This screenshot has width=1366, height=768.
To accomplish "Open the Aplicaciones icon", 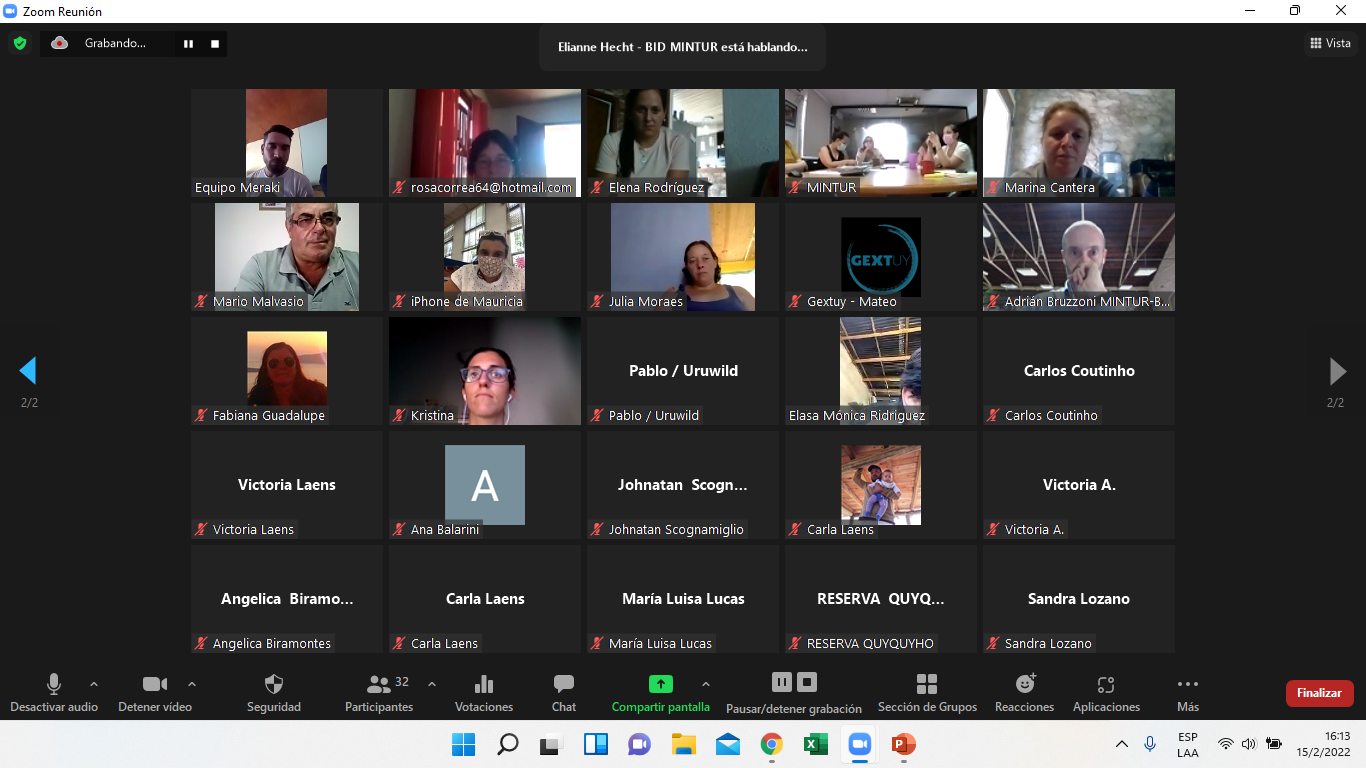I will [x=1106, y=684].
